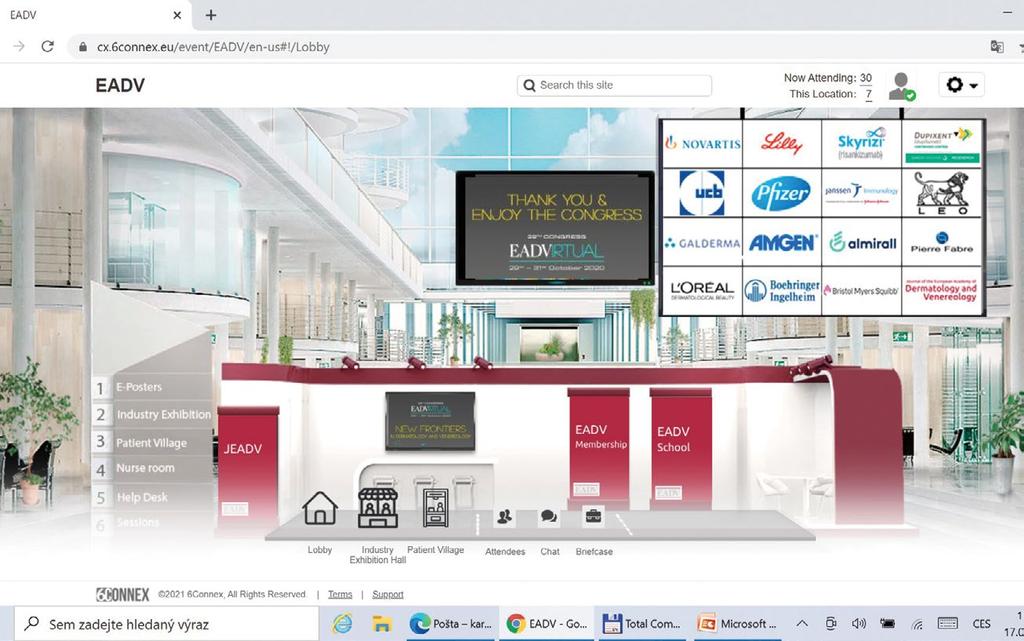This screenshot has width=1024, height=641.
Task: Click the touch keyboard tray icon
Action: point(947,624)
